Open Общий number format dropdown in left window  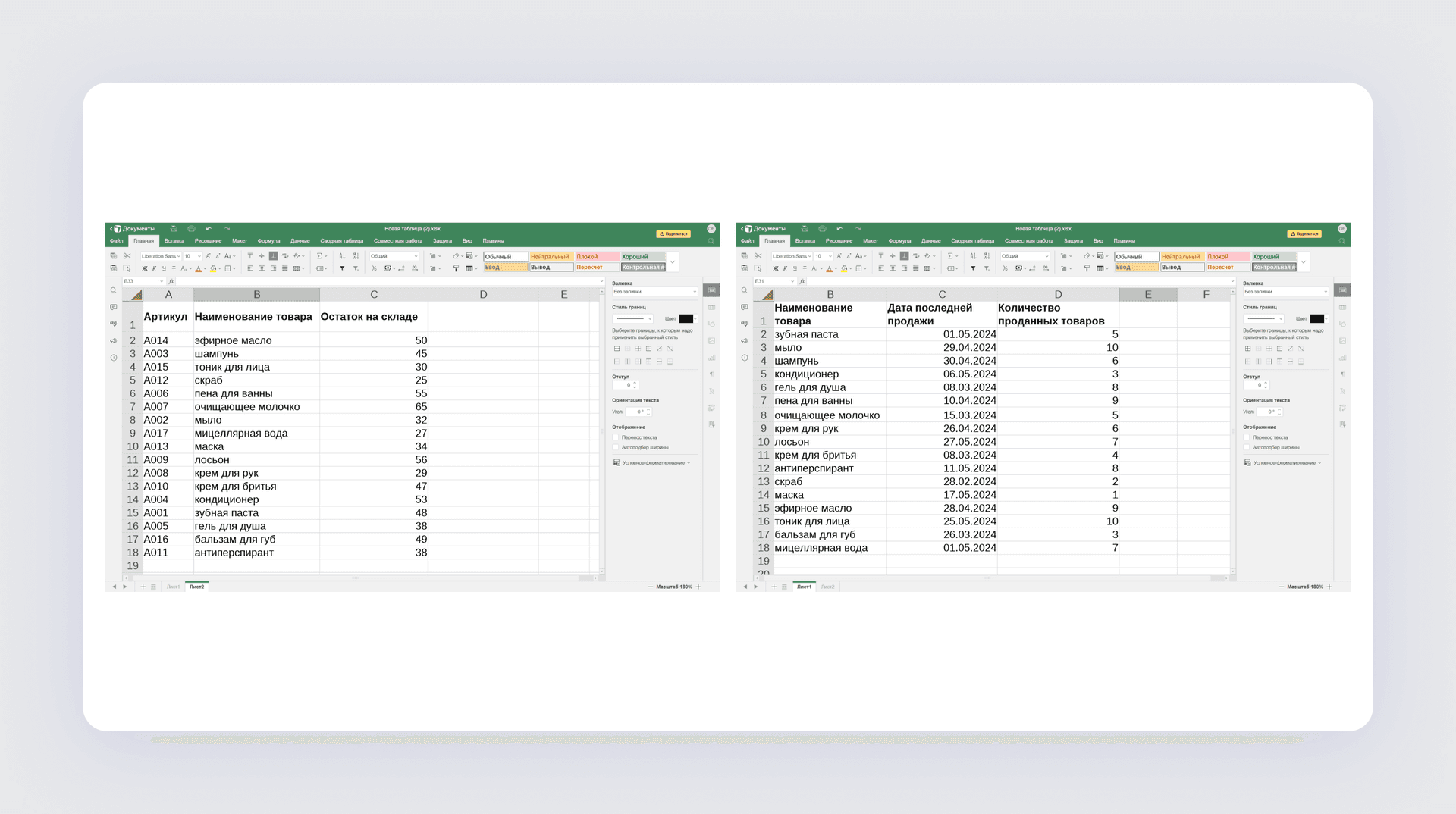tap(394, 256)
